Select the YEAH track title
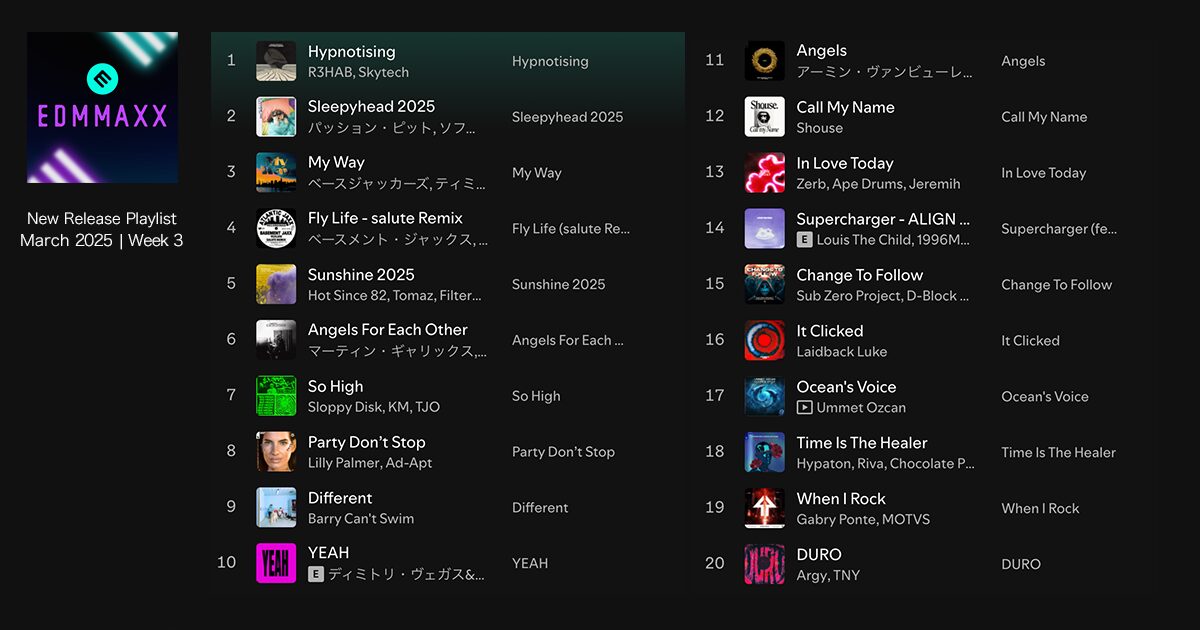Viewport: 1200px width, 630px height. coord(329,553)
